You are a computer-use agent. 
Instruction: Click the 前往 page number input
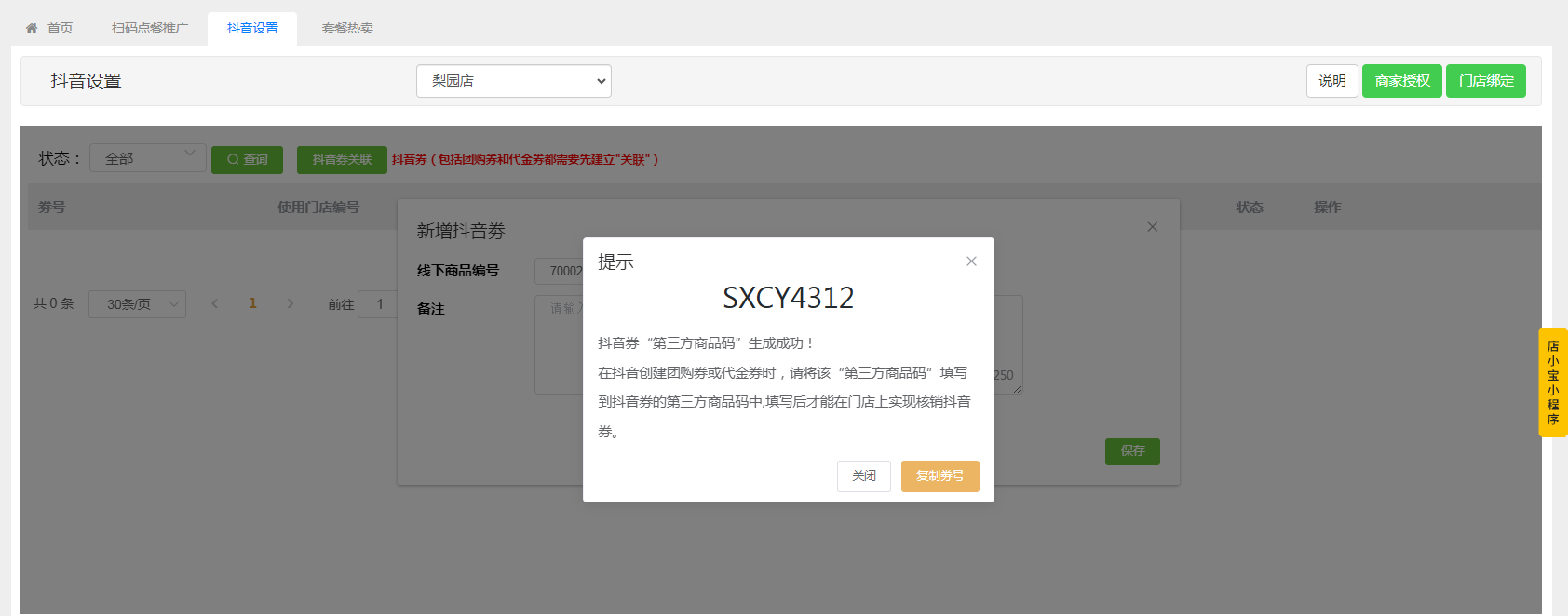pyautogui.click(x=378, y=304)
